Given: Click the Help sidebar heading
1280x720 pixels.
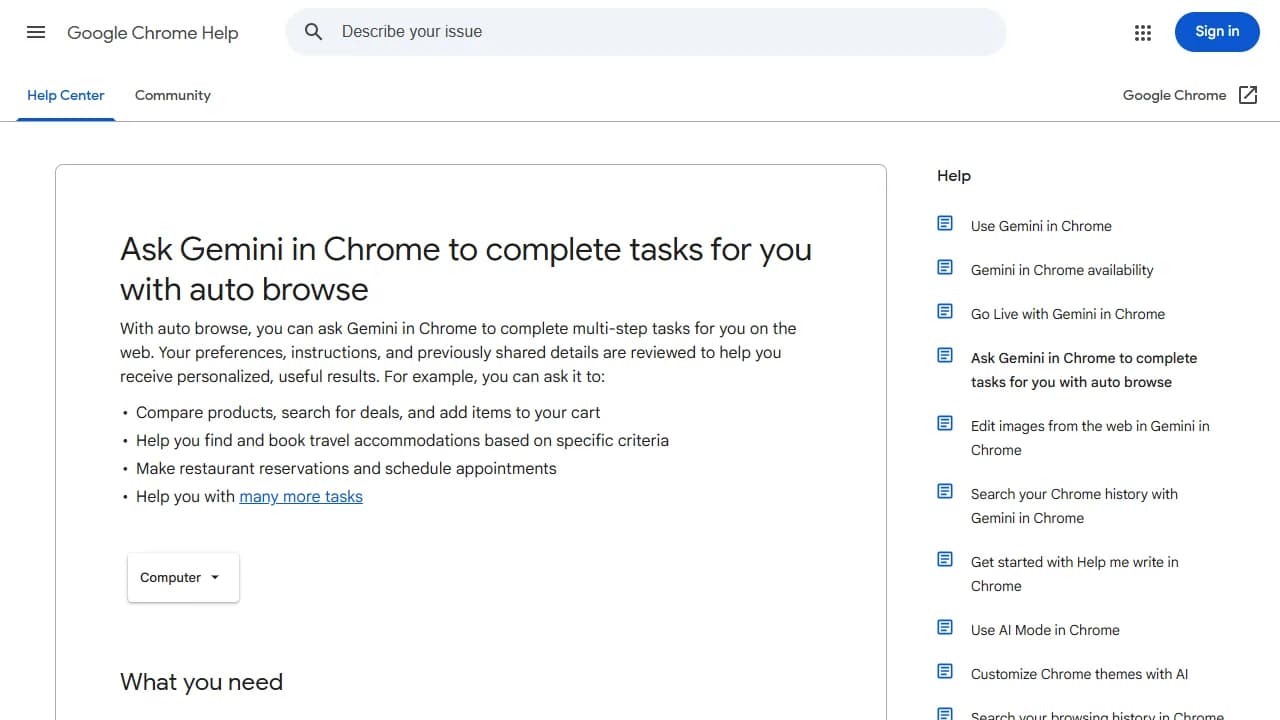Looking at the screenshot, I should click(954, 176).
